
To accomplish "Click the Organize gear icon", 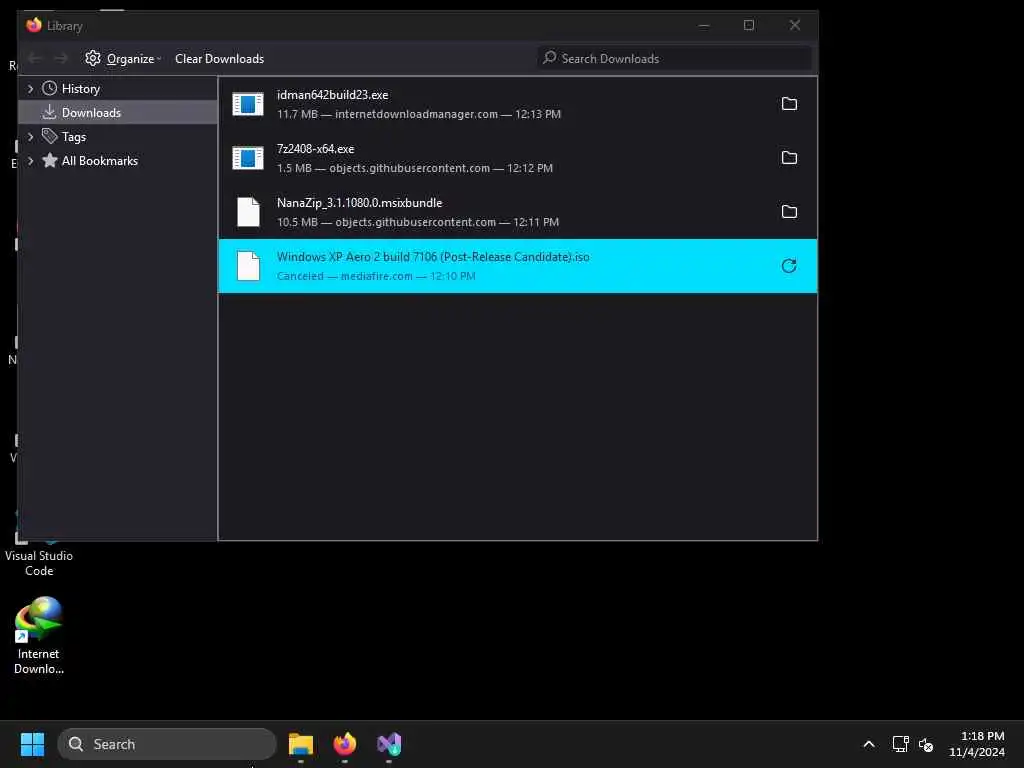I will [93, 58].
